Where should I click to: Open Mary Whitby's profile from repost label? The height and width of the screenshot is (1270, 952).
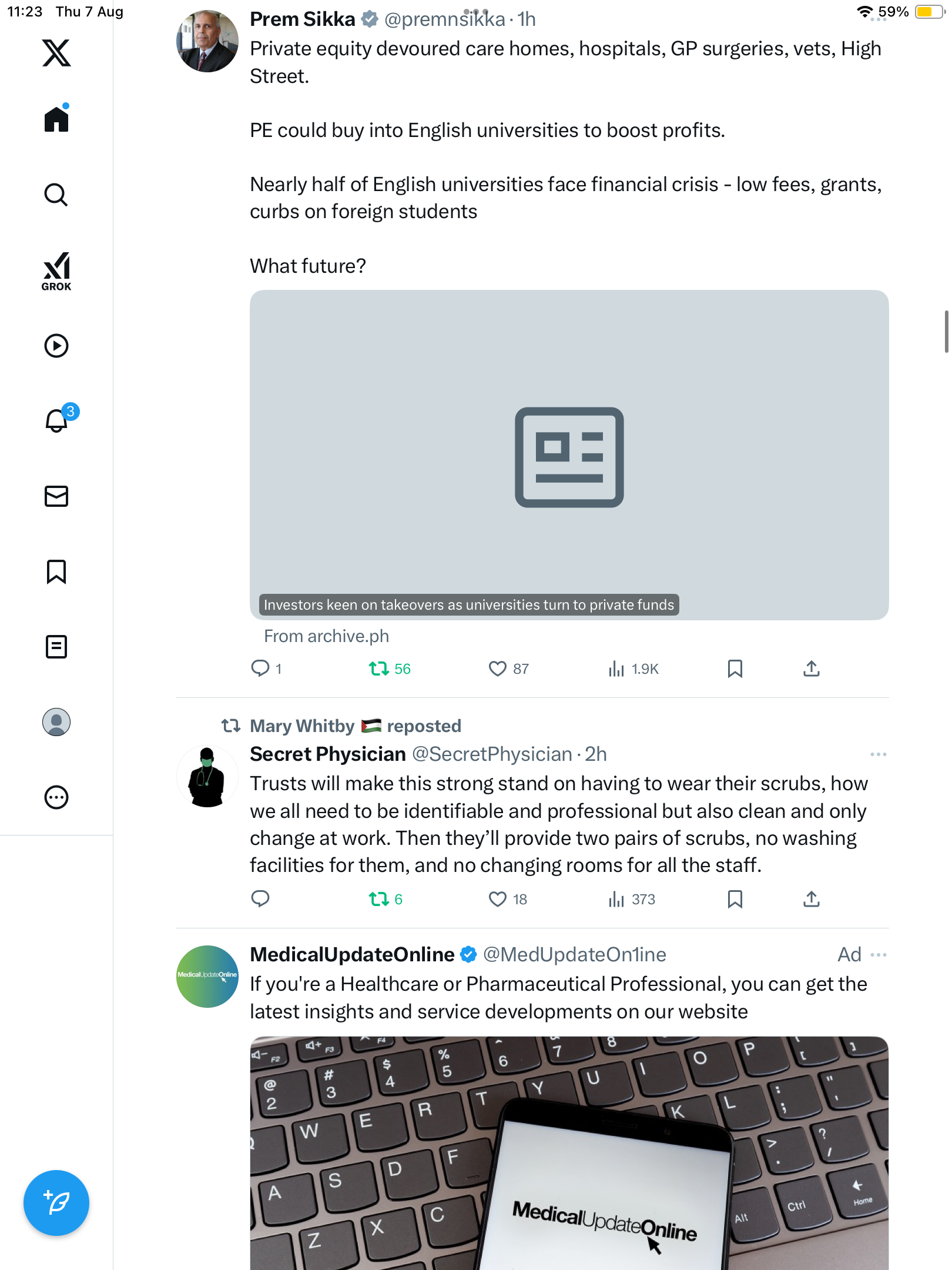pos(302,726)
